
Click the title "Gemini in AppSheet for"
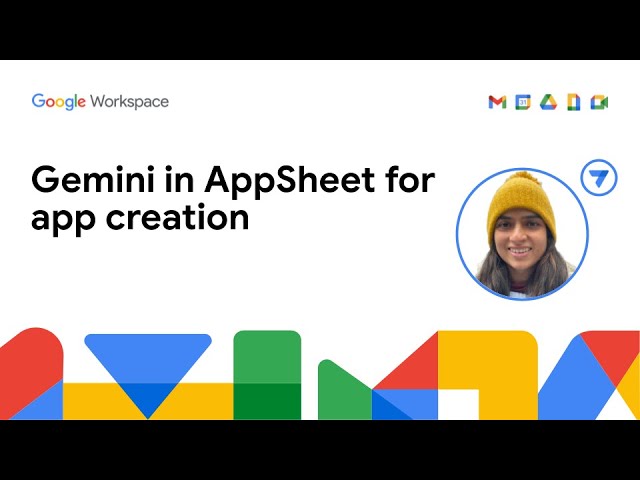tap(233, 180)
